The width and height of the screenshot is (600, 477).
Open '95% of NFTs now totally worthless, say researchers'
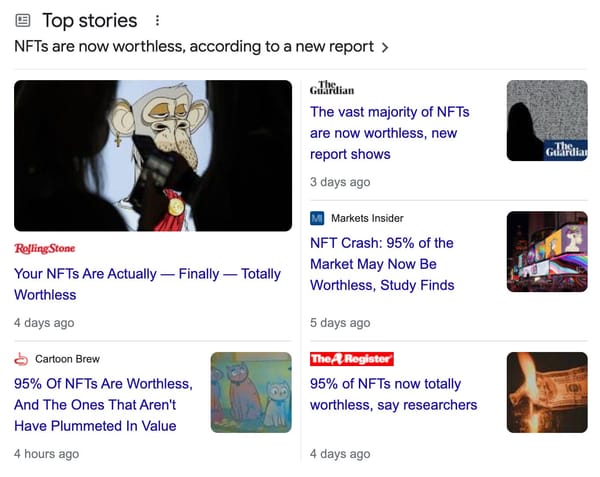393,394
